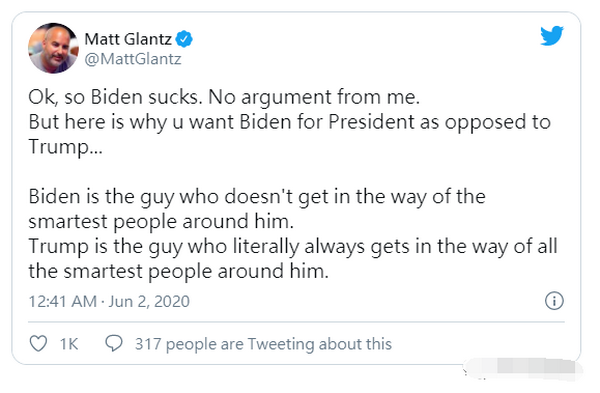Click the blurred watermark below the tweet card

pyautogui.click(x=523, y=369)
